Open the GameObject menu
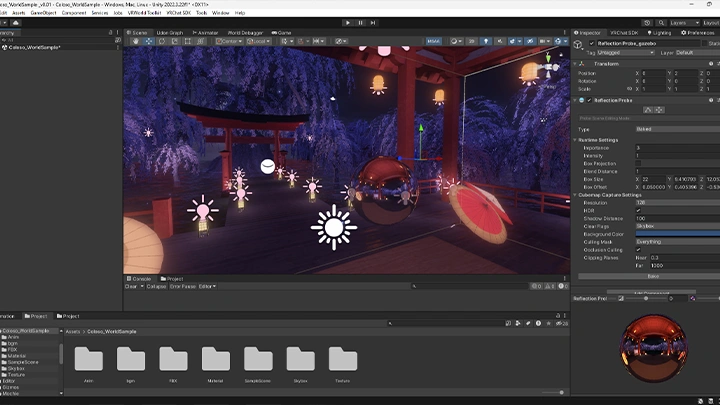This screenshot has height=405, width=720. click(43, 13)
